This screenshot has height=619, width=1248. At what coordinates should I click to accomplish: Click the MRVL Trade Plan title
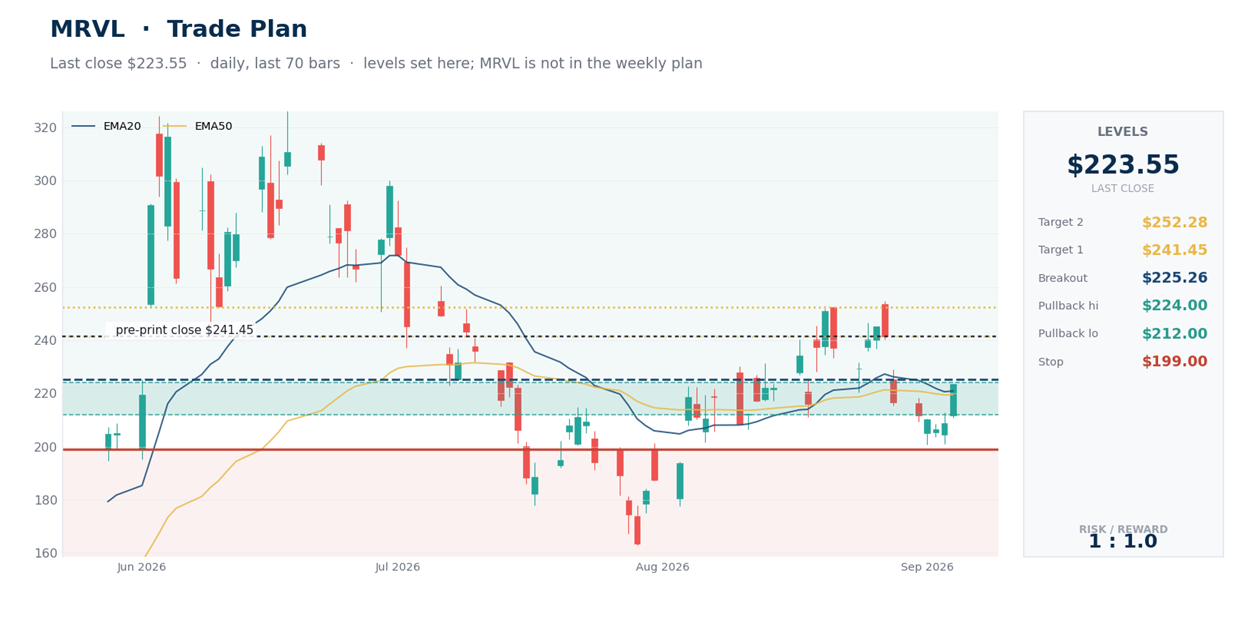click(x=179, y=30)
